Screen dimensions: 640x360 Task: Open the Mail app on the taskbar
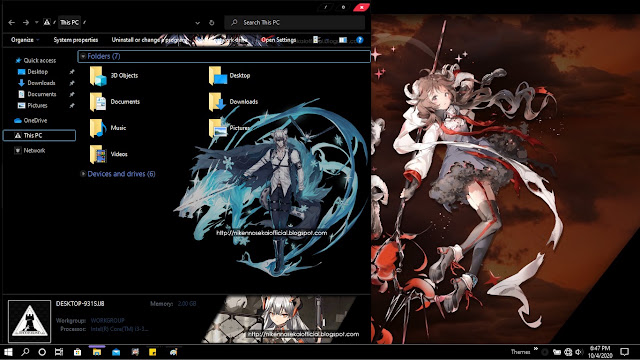(x=116, y=352)
